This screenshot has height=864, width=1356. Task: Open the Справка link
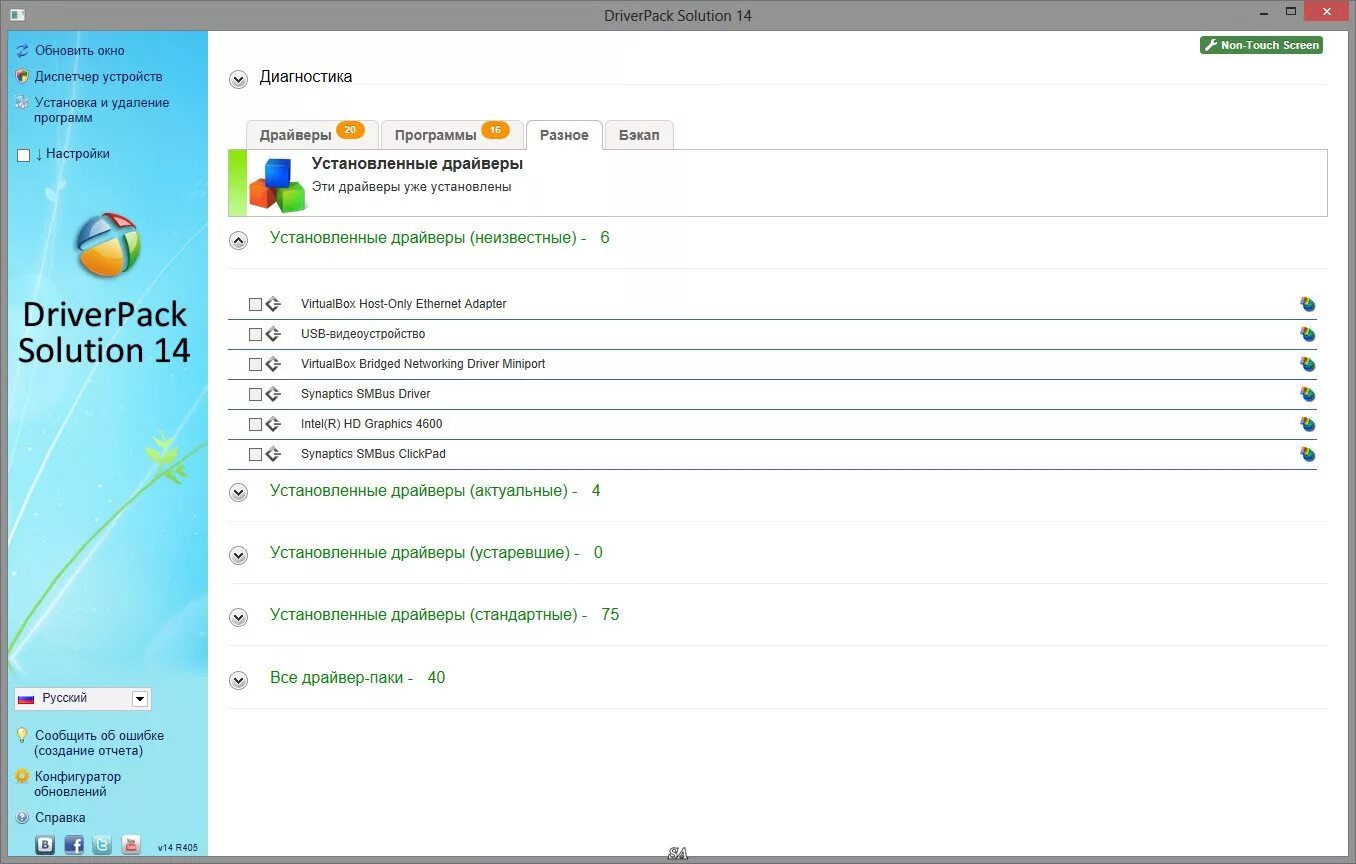pyautogui.click(x=60, y=817)
